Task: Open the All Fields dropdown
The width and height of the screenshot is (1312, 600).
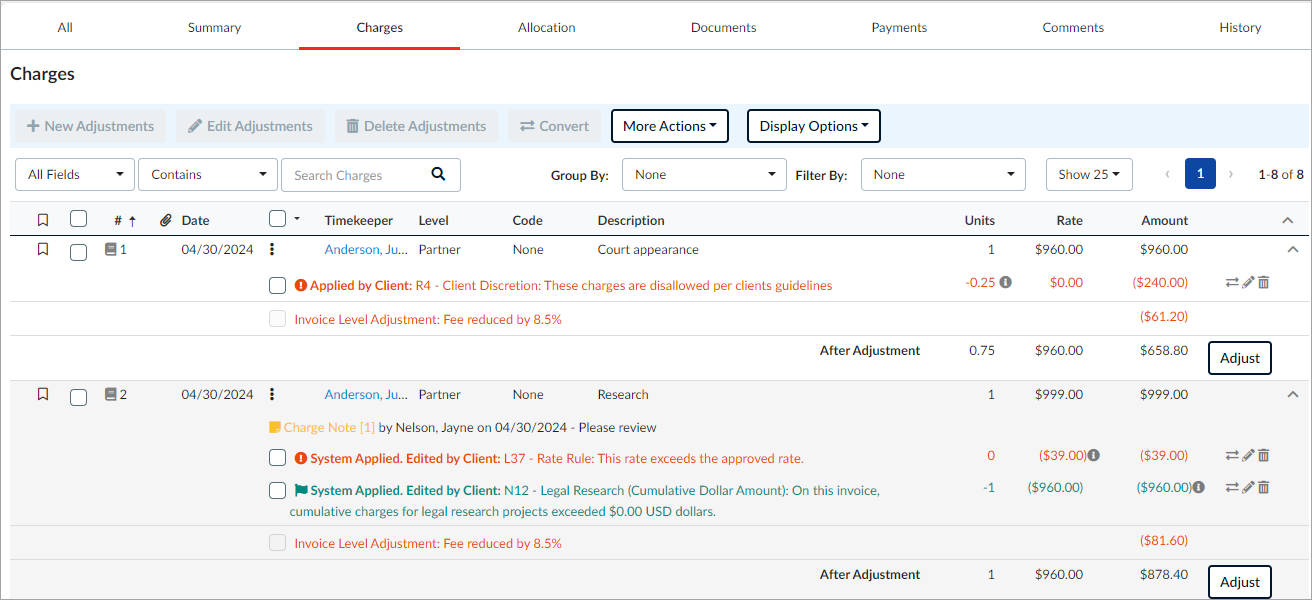Action: click(75, 174)
